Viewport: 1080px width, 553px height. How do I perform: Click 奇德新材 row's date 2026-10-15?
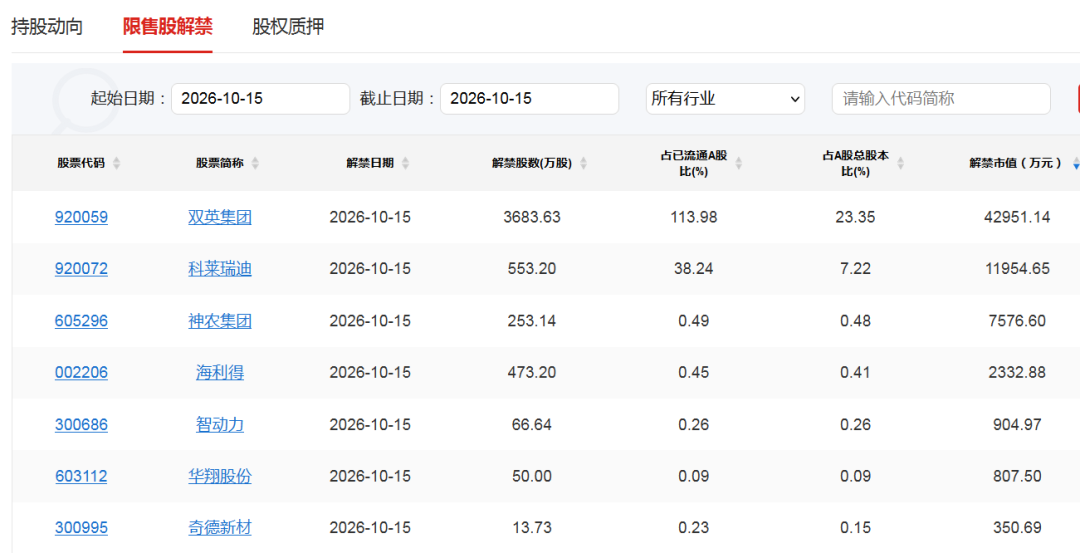[x=370, y=528]
